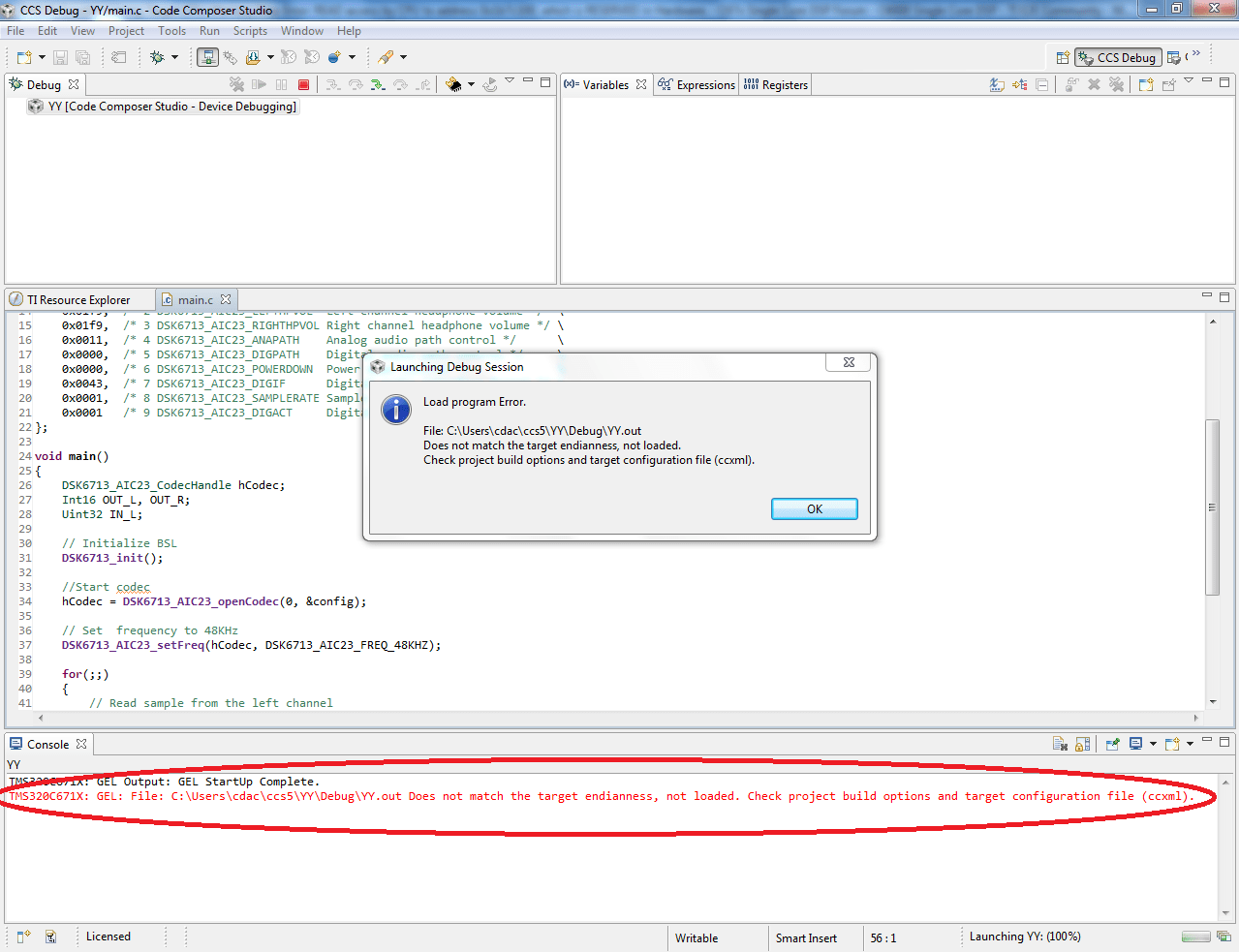The width and height of the screenshot is (1239, 952).
Task: Terminate the debug session with the red square icon
Action: point(303,84)
